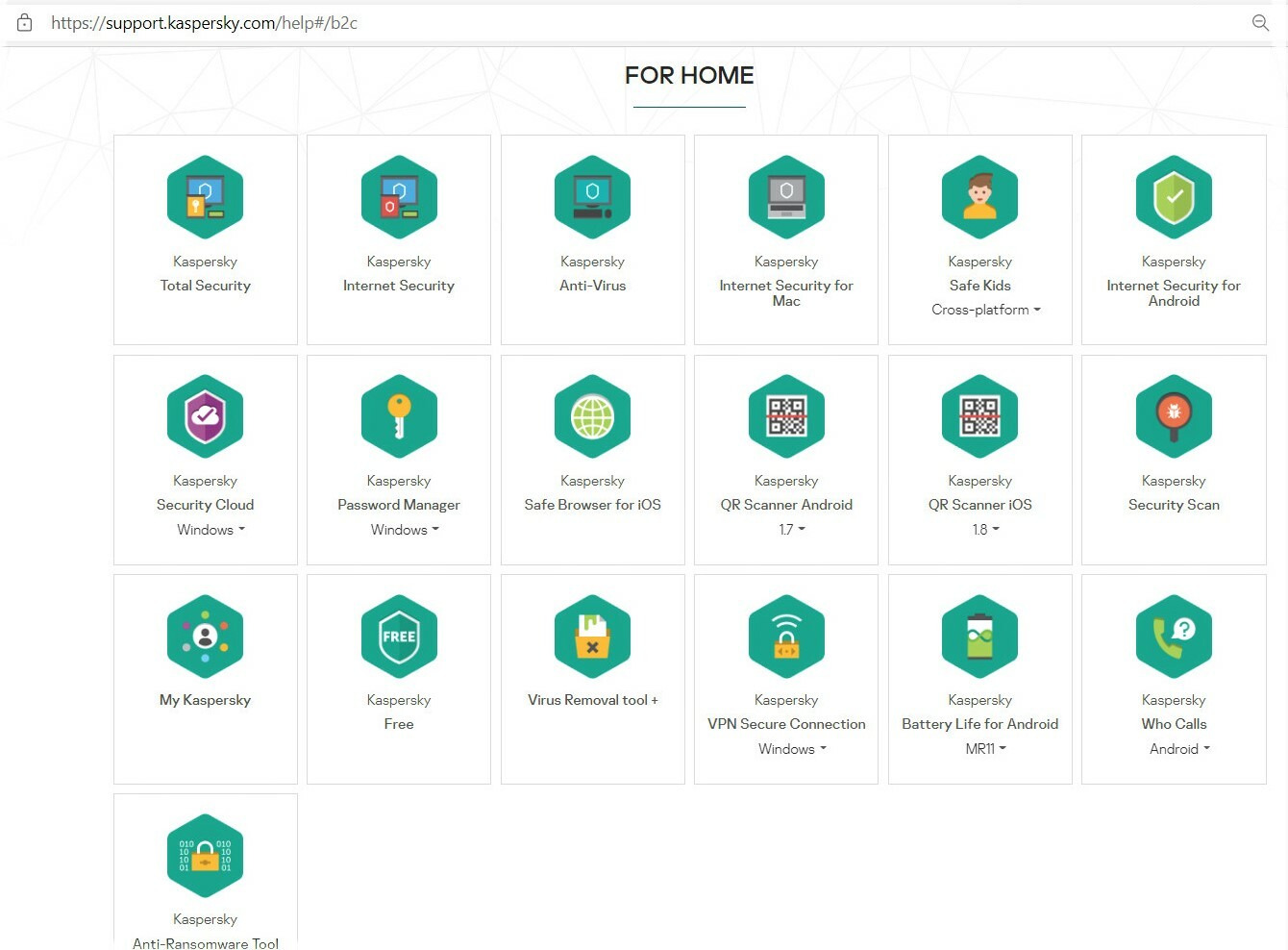Open the Who Calls Android platform dropdown
Viewport: 1288px width, 950px height.
click(x=1179, y=749)
